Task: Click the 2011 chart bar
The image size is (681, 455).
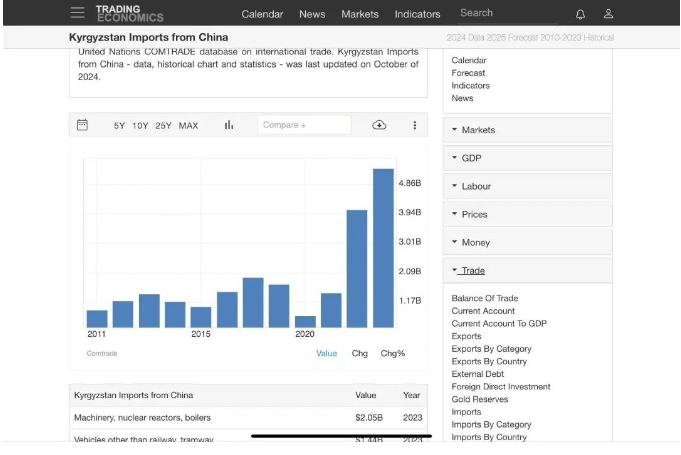Action: pos(97,319)
